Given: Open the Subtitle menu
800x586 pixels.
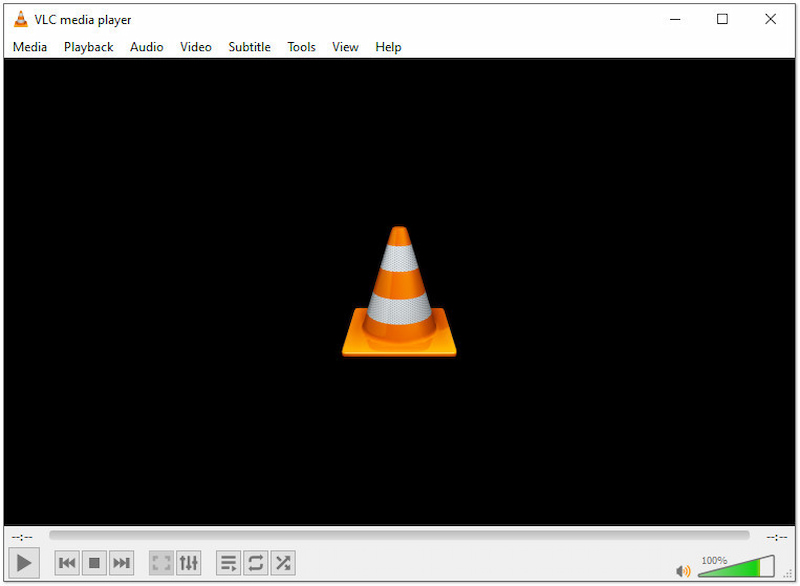Looking at the screenshot, I should coord(249,46).
